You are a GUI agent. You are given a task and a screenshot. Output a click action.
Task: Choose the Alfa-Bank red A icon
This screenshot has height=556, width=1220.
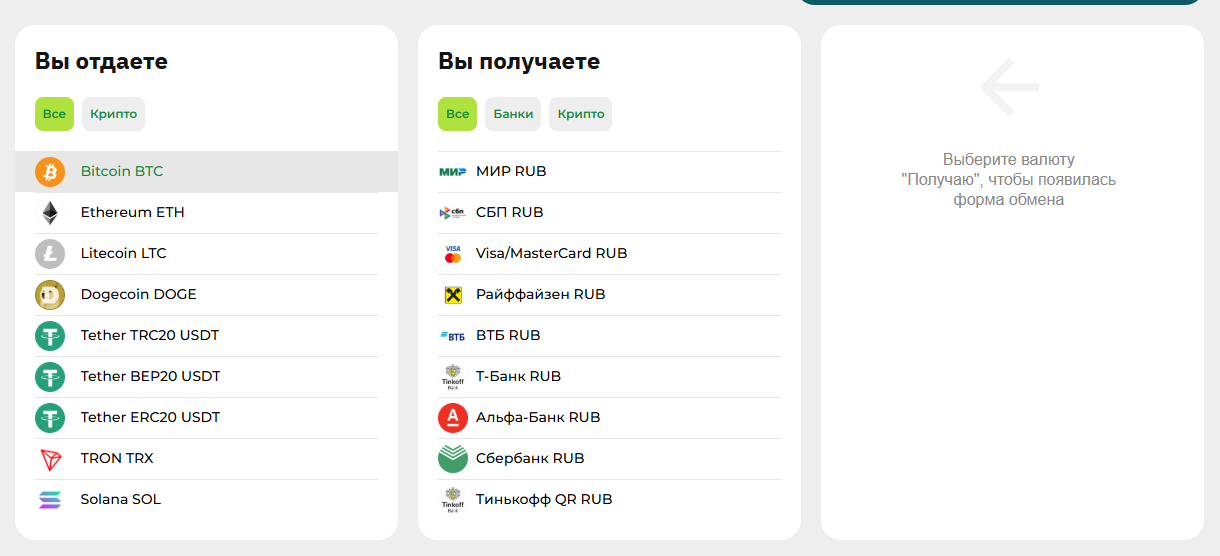453,418
